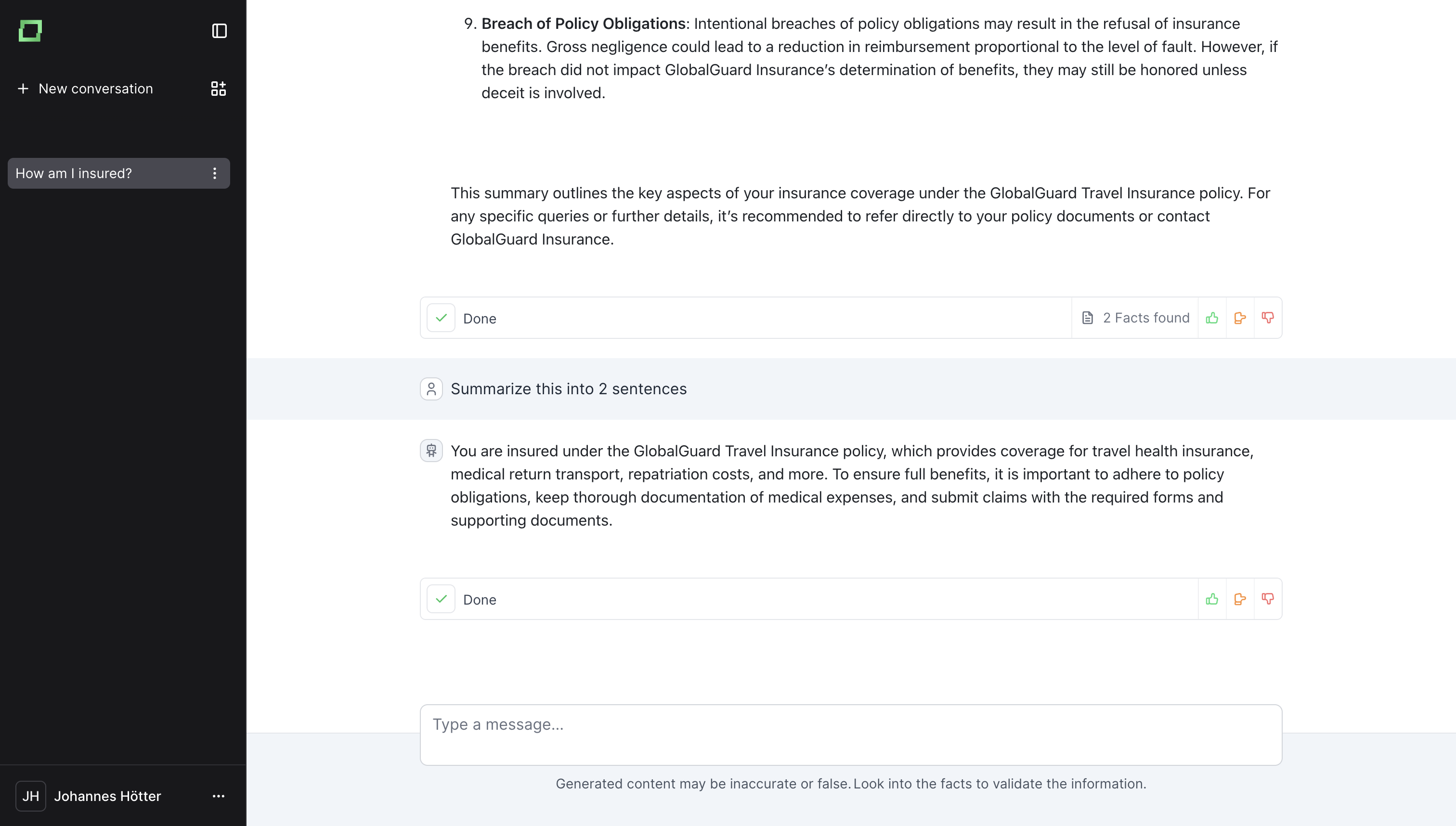The width and height of the screenshot is (1456, 826).
Task: Thumbs down the first insurance answer
Action: tap(1268, 318)
